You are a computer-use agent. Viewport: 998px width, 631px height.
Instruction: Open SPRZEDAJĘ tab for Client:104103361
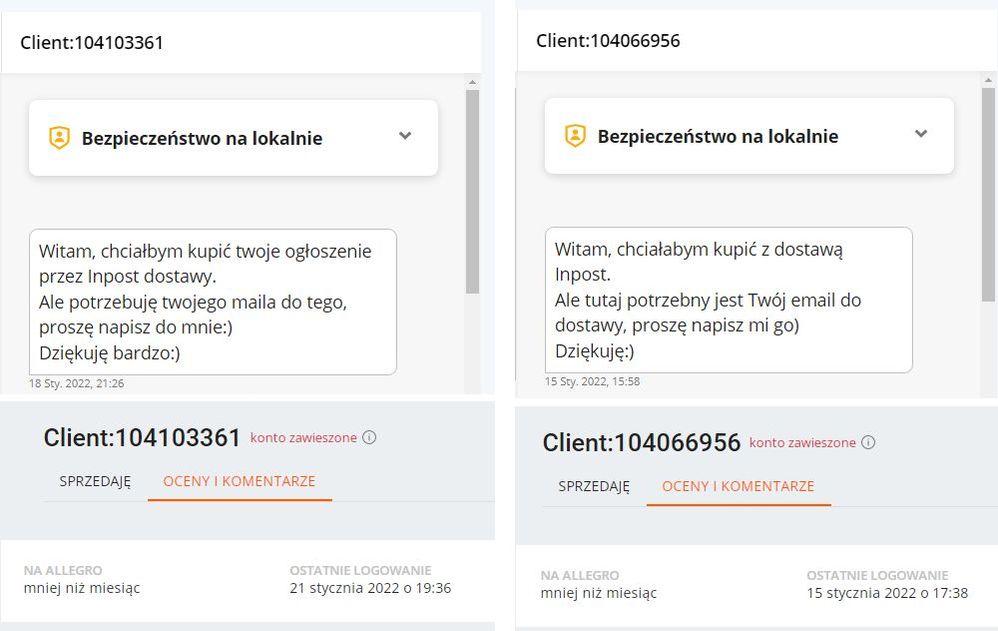95,481
